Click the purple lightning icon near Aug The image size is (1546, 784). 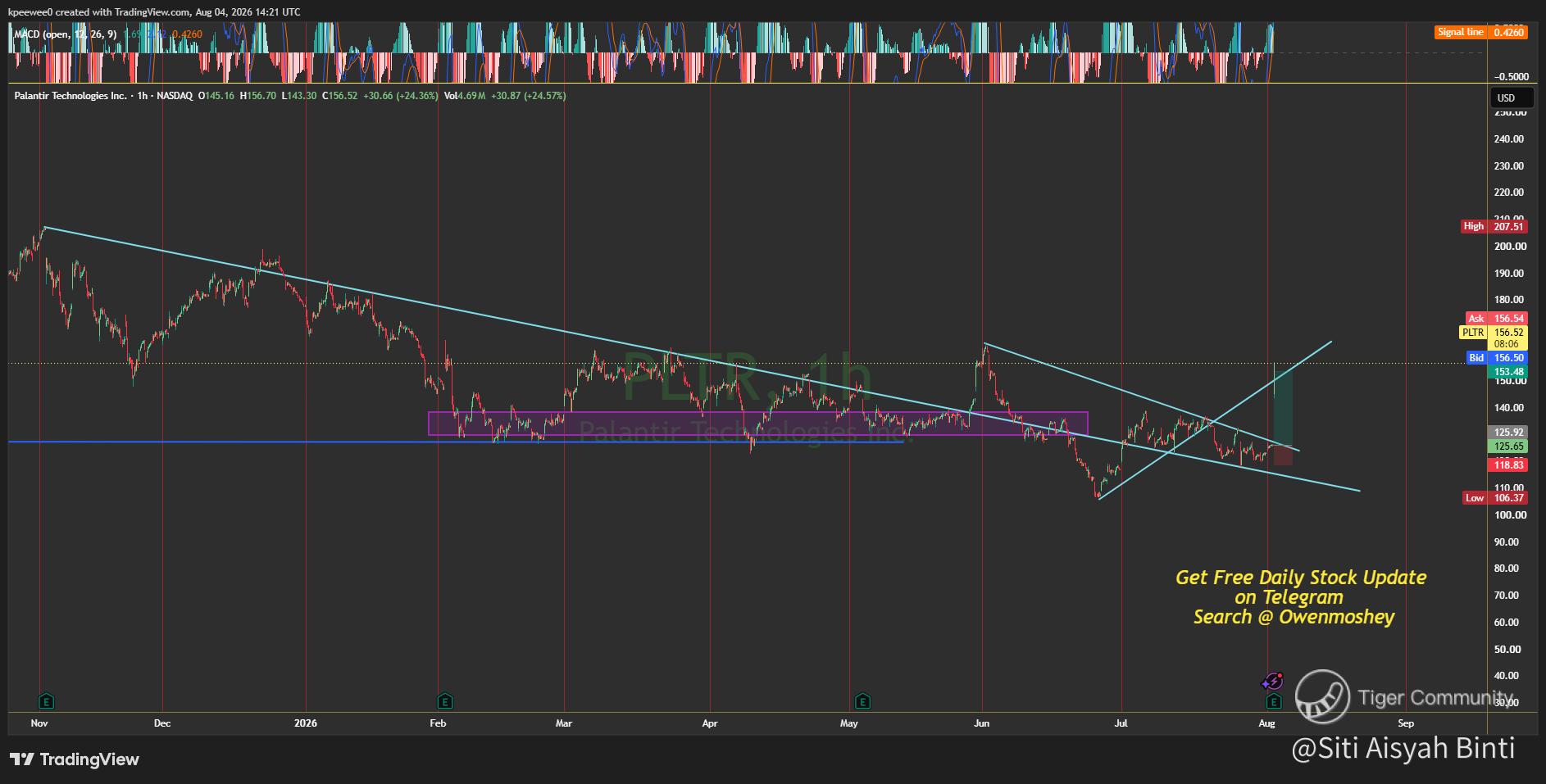pos(1272,681)
